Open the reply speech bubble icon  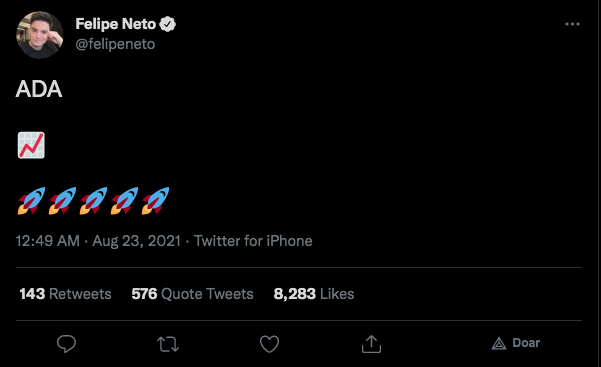[x=66, y=343]
